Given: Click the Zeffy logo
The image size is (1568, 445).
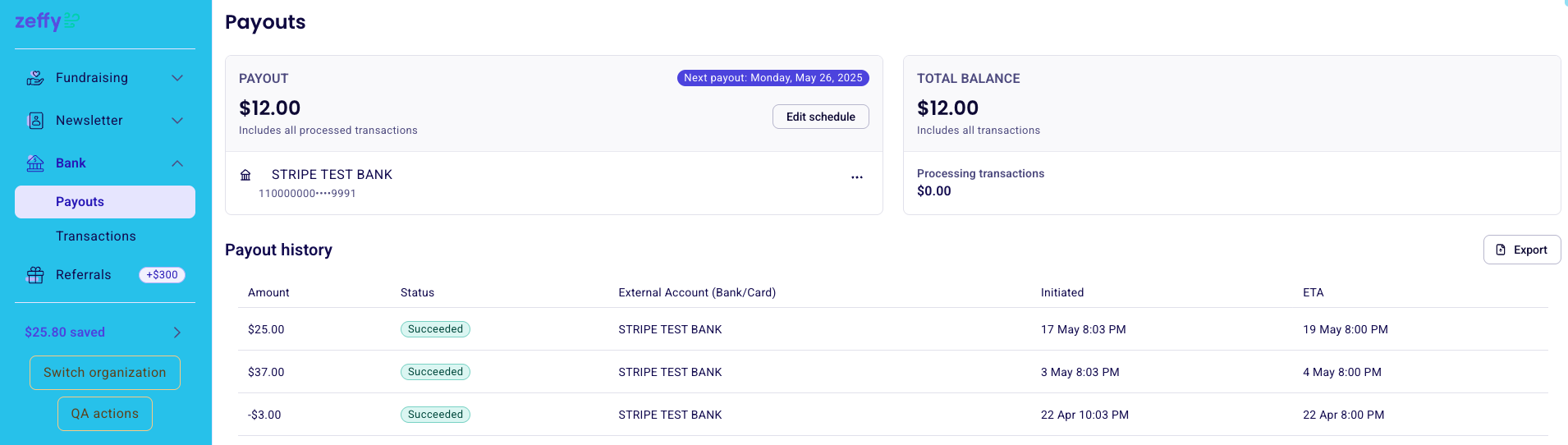Looking at the screenshot, I should coord(48,21).
